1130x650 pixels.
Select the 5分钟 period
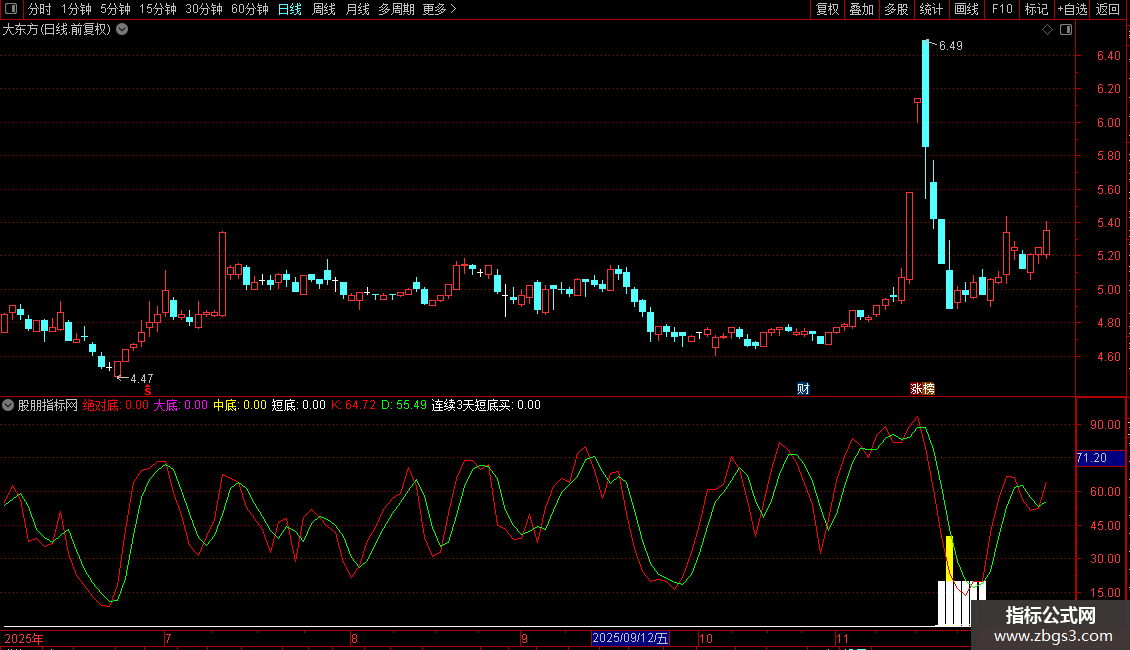click(x=115, y=9)
